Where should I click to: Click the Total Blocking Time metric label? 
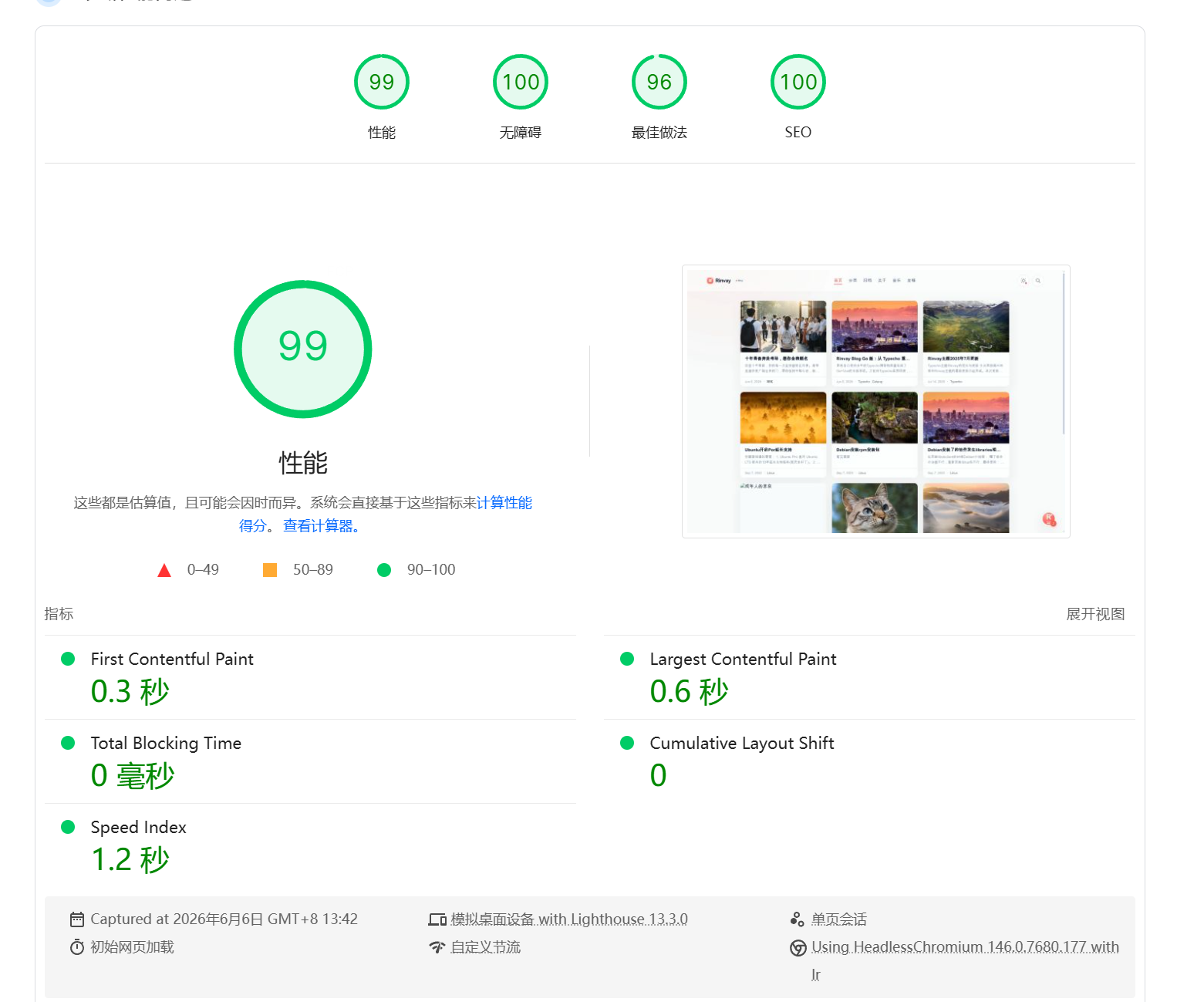[x=166, y=743]
